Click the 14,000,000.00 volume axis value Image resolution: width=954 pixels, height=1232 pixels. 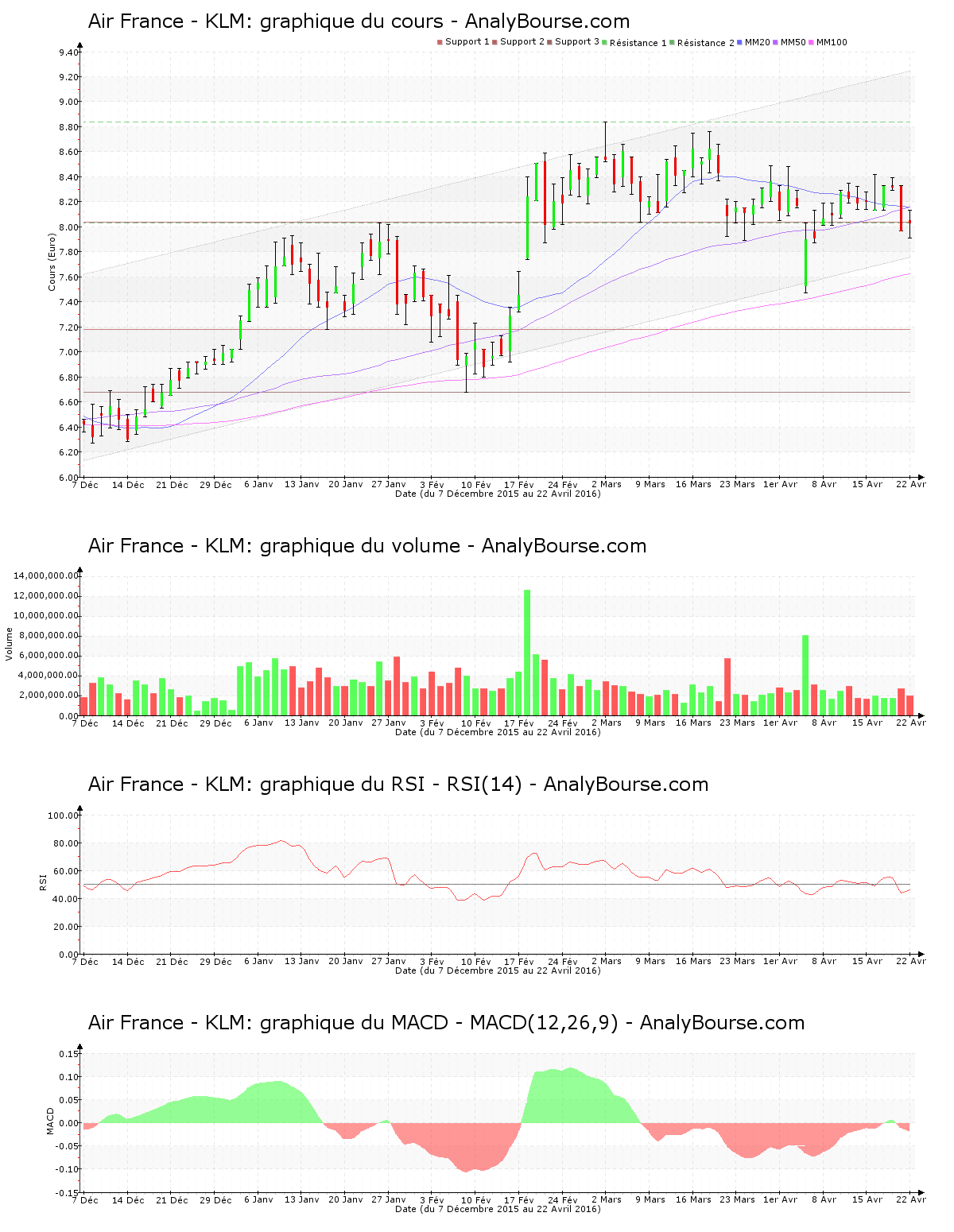pyautogui.click(x=46, y=575)
